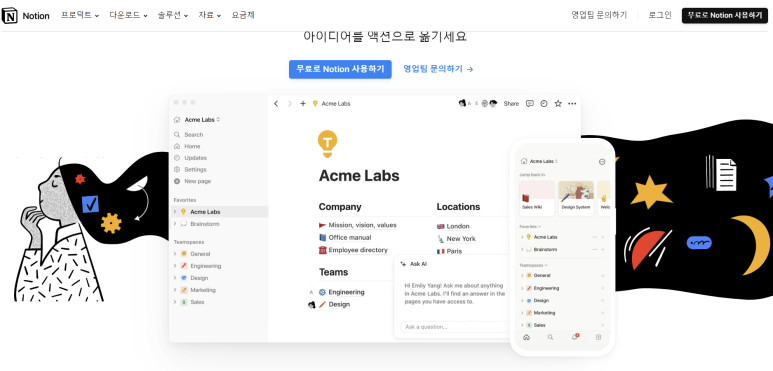This screenshot has width=773, height=371.
Task: Click the blue 영업팀 문의하기 arrow link
Action: click(438, 69)
